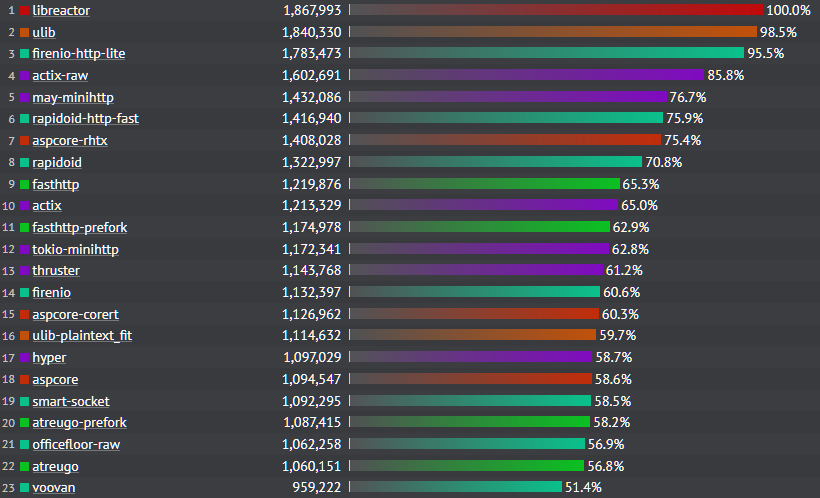Click the orange swatch beside ulib

pyautogui.click(x=24, y=32)
